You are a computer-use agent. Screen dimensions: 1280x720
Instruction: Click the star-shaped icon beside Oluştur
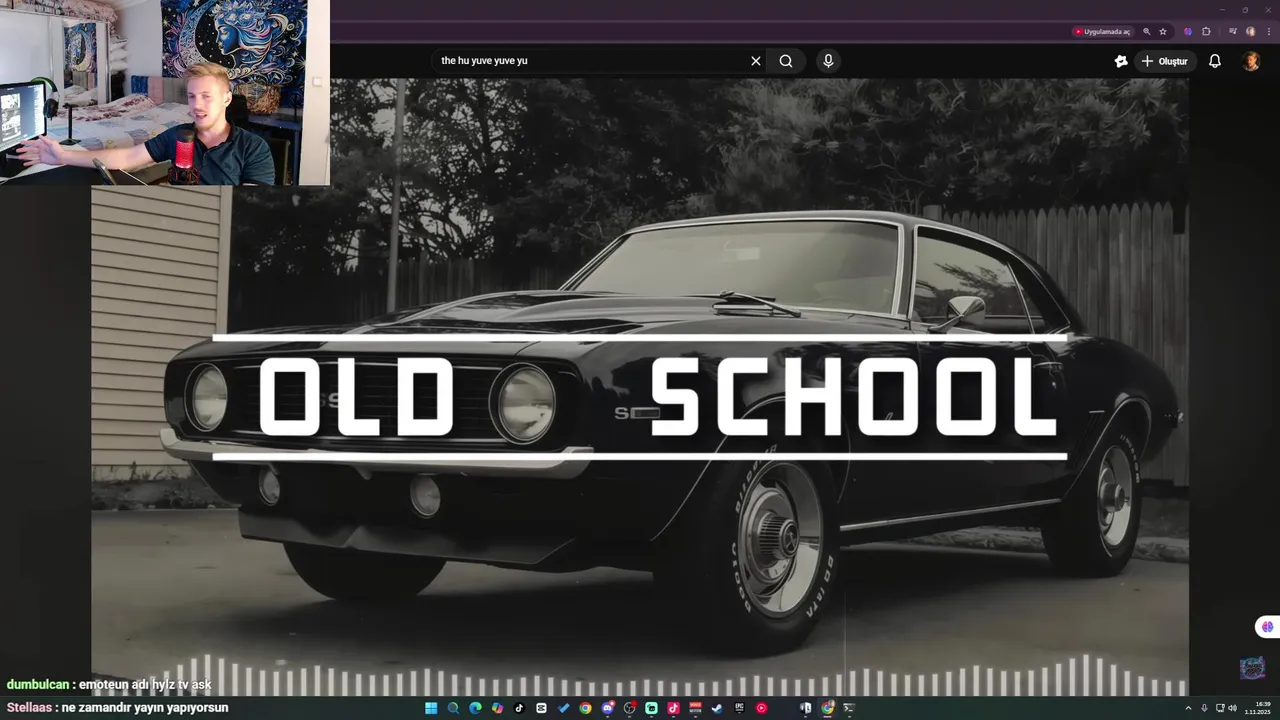[x=1121, y=61]
